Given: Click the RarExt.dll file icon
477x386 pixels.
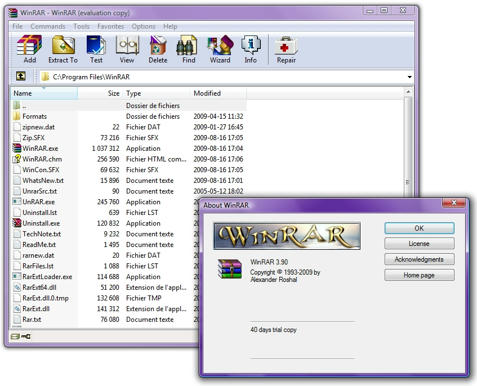Looking at the screenshot, I should coord(17,308).
